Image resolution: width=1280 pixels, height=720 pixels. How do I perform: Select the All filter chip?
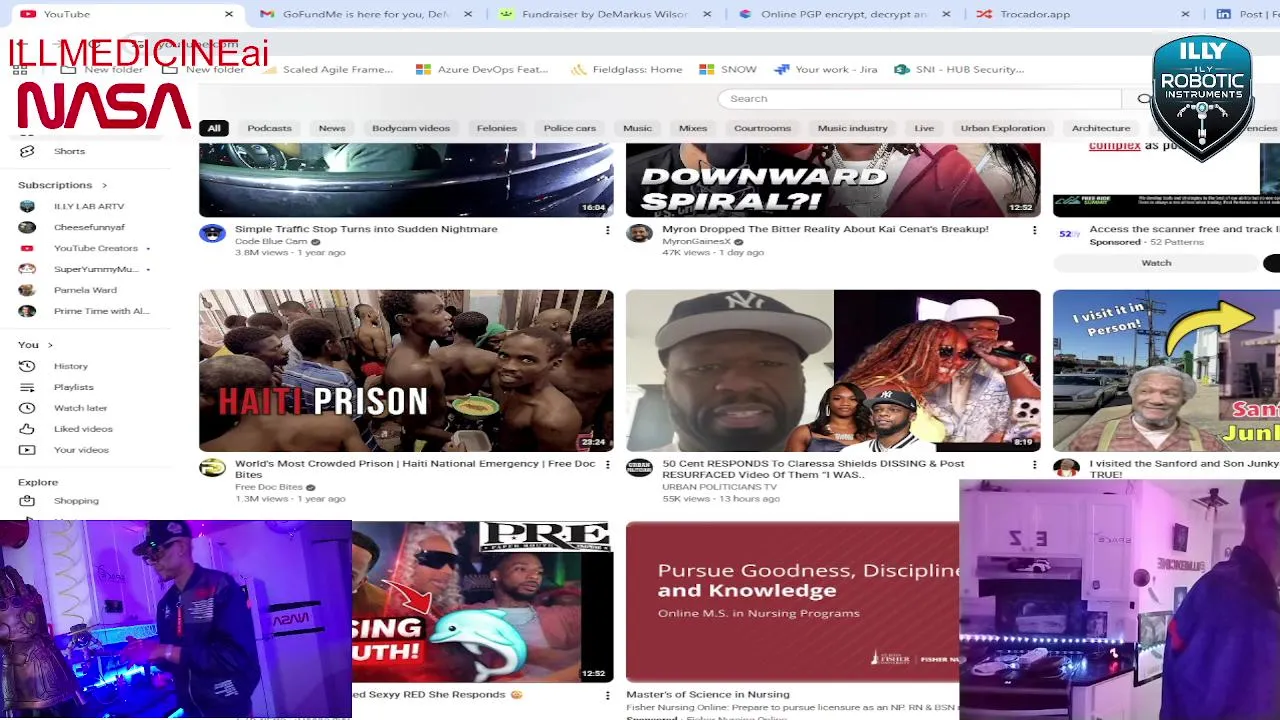click(x=214, y=128)
